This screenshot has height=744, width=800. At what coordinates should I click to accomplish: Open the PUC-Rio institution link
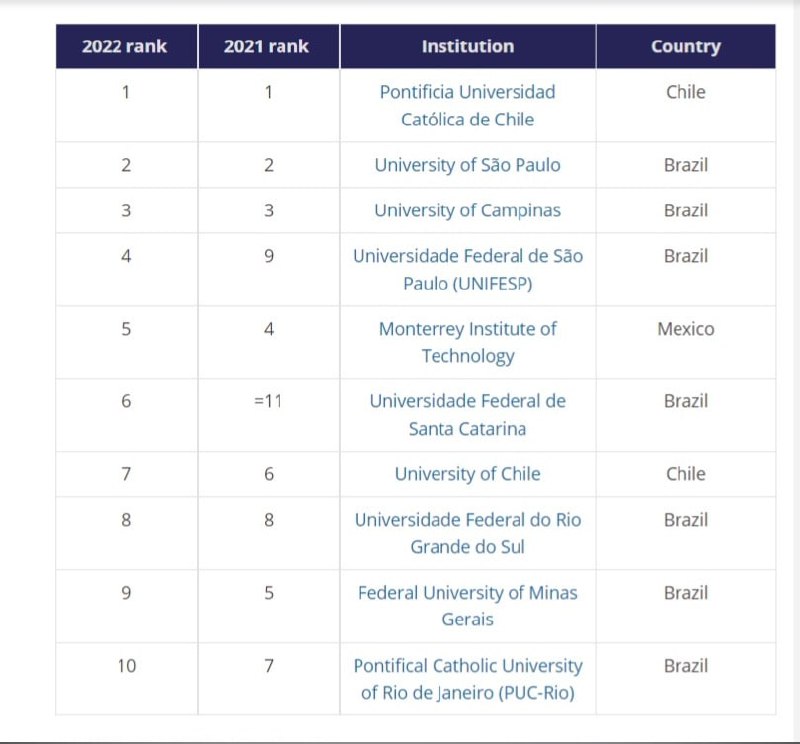pyautogui.click(x=467, y=678)
